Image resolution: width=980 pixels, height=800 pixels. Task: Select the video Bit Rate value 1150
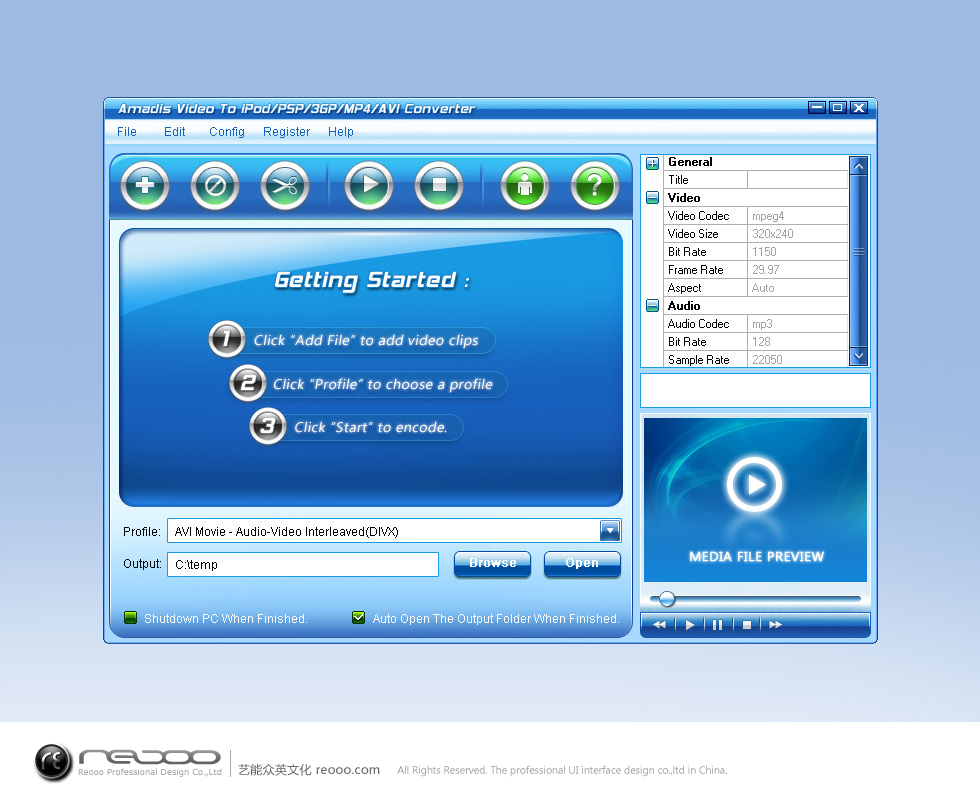(764, 252)
